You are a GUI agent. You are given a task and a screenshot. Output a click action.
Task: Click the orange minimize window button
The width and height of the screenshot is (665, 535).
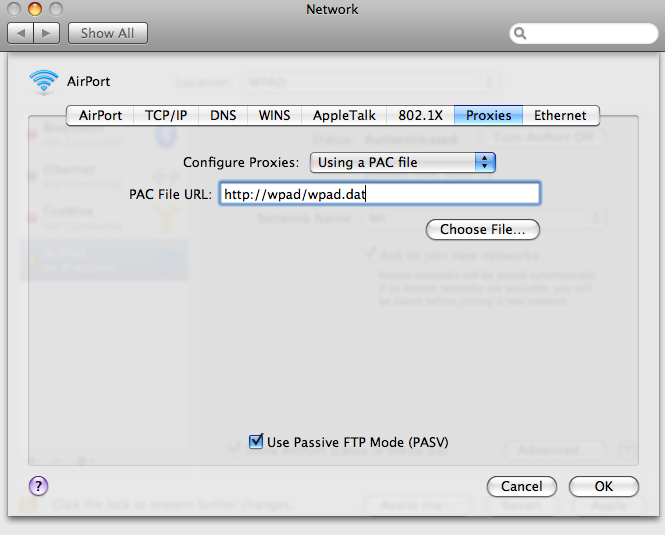click(35, 9)
